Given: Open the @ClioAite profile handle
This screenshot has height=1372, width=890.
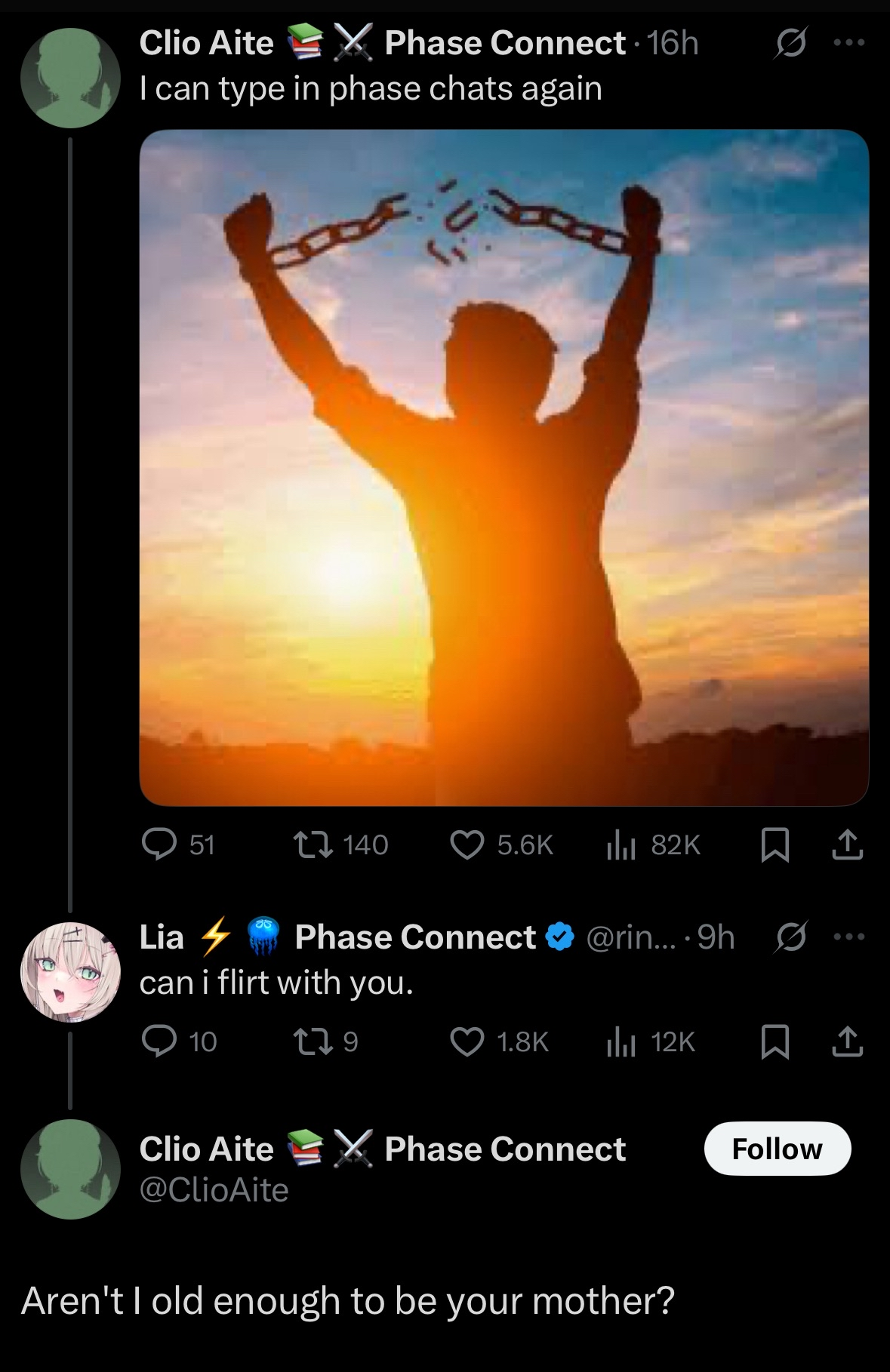Looking at the screenshot, I should 214,1190.
